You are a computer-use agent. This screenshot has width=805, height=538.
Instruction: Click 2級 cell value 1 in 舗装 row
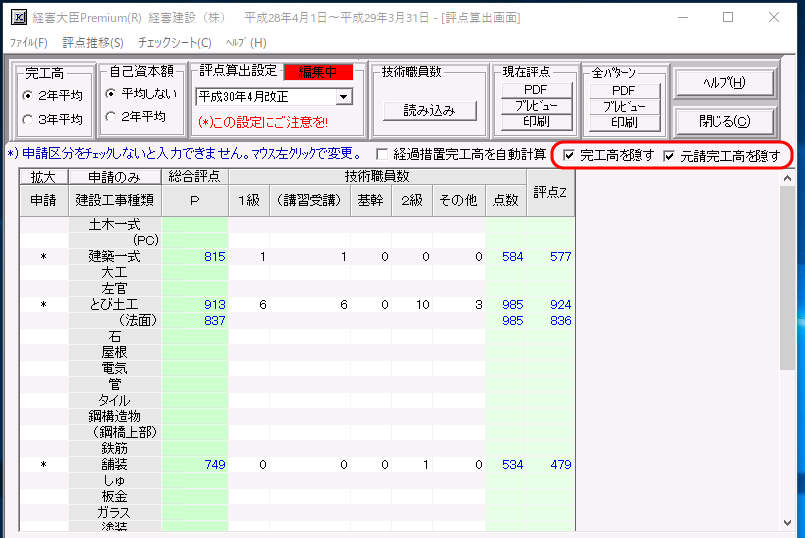tap(412, 465)
